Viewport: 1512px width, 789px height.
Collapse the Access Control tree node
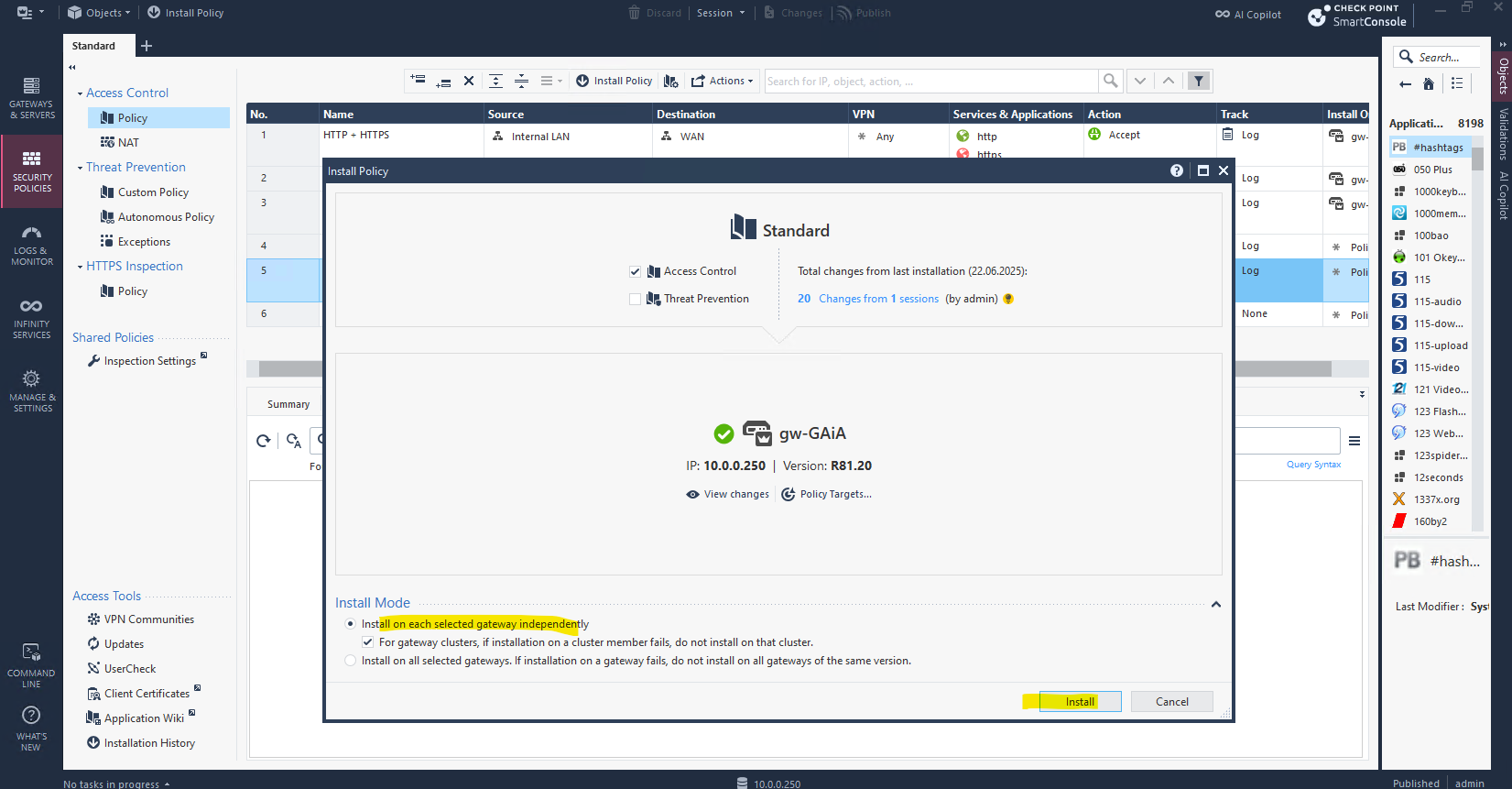pyautogui.click(x=81, y=93)
